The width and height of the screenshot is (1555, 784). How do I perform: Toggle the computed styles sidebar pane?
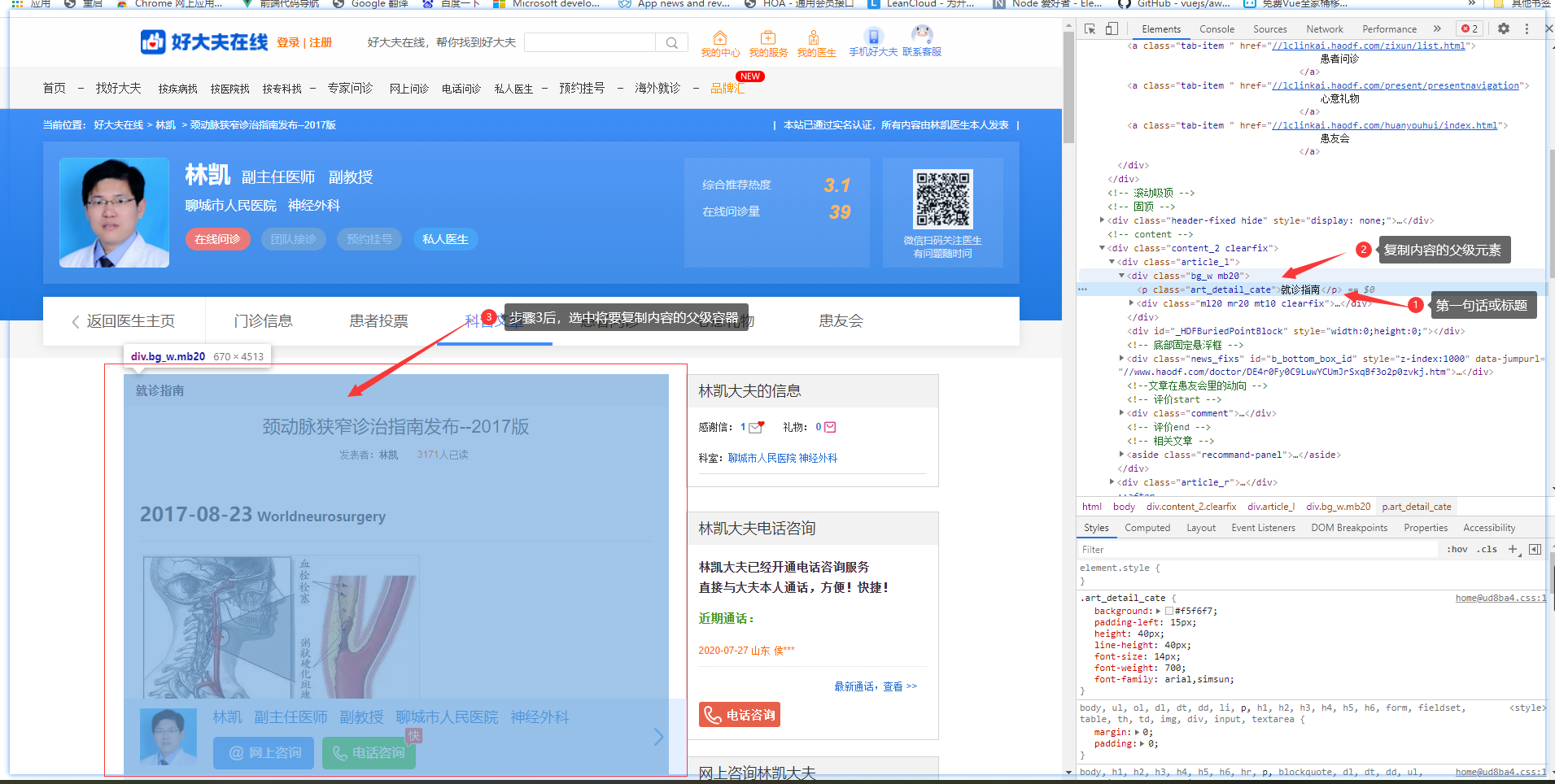[1535, 549]
